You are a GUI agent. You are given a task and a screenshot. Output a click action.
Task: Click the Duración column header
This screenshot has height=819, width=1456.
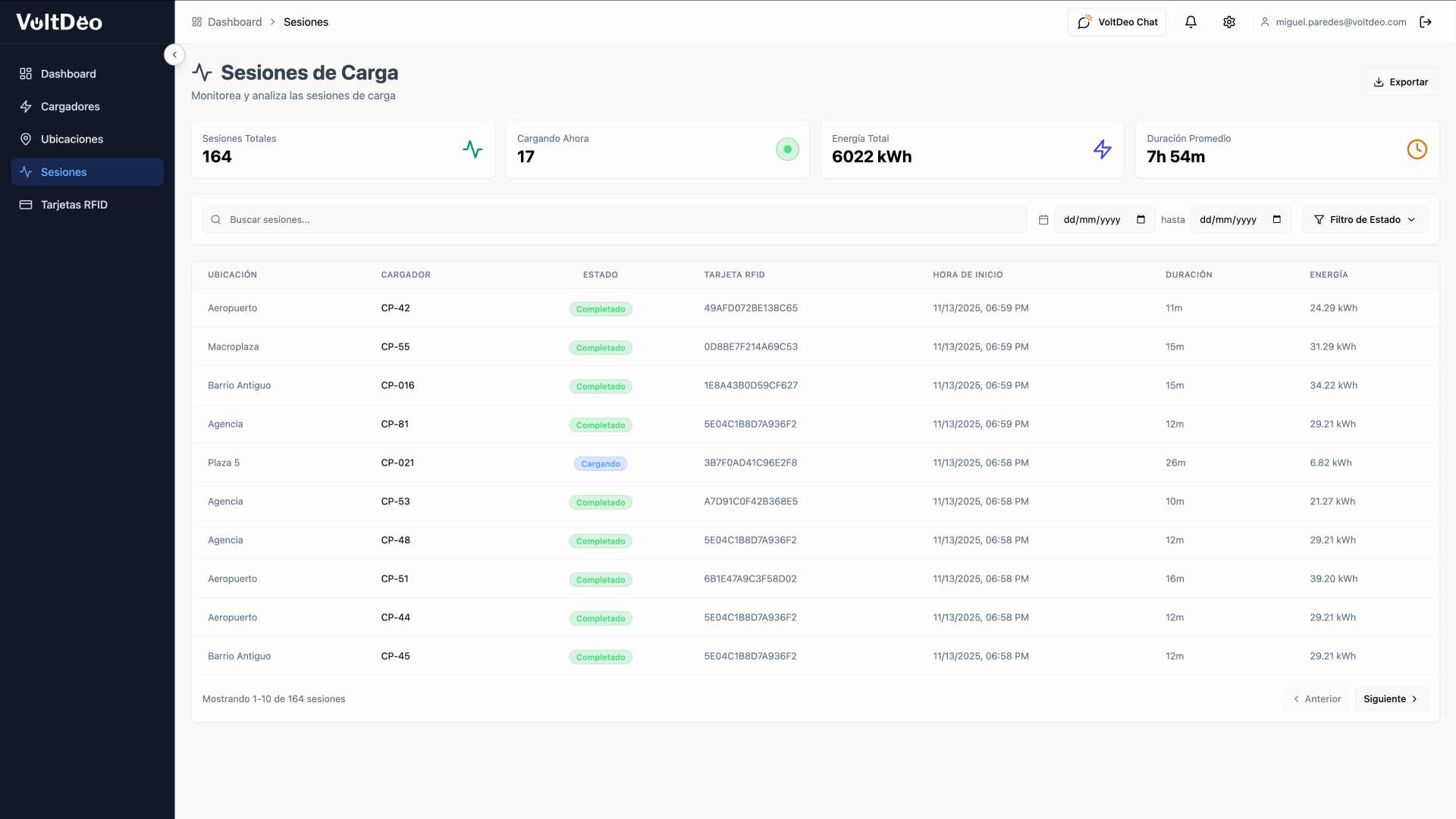click(1189, 275)
